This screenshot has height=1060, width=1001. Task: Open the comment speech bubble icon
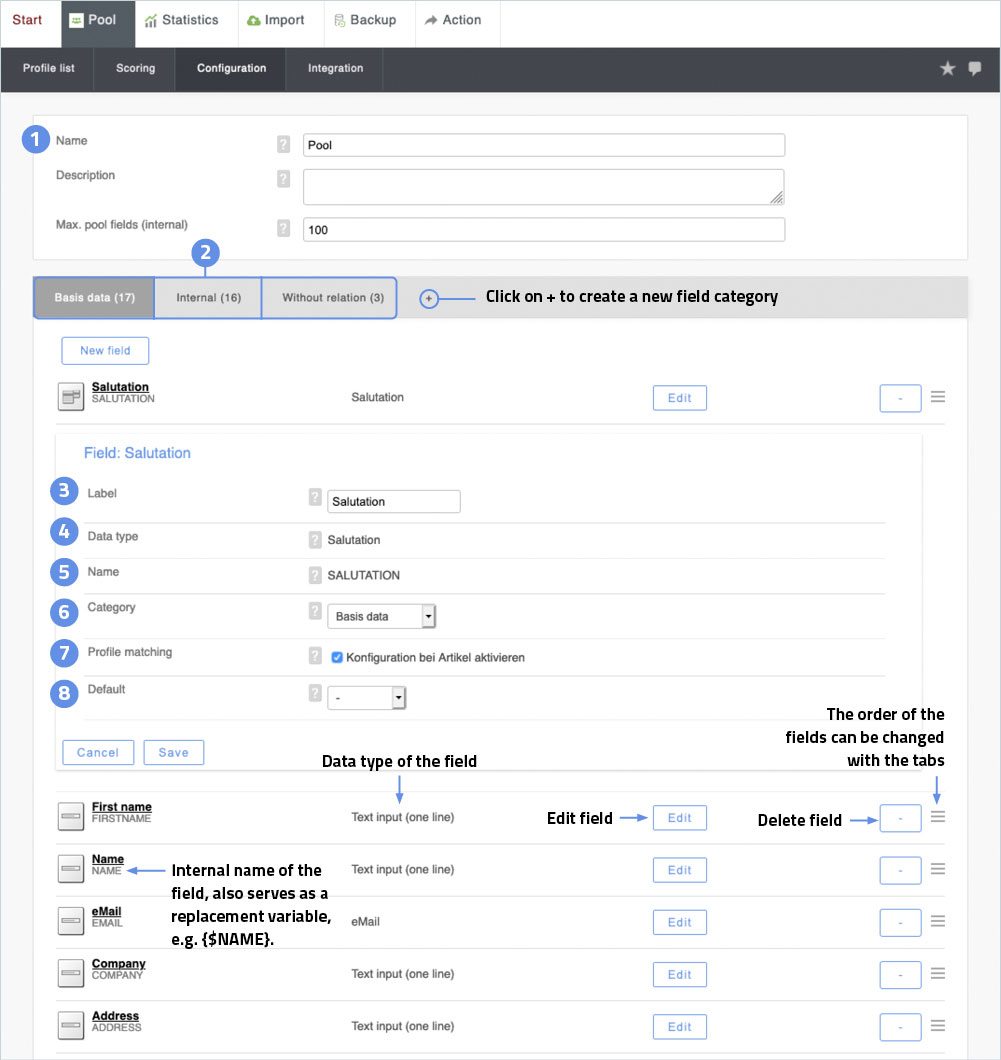[975, 69]
